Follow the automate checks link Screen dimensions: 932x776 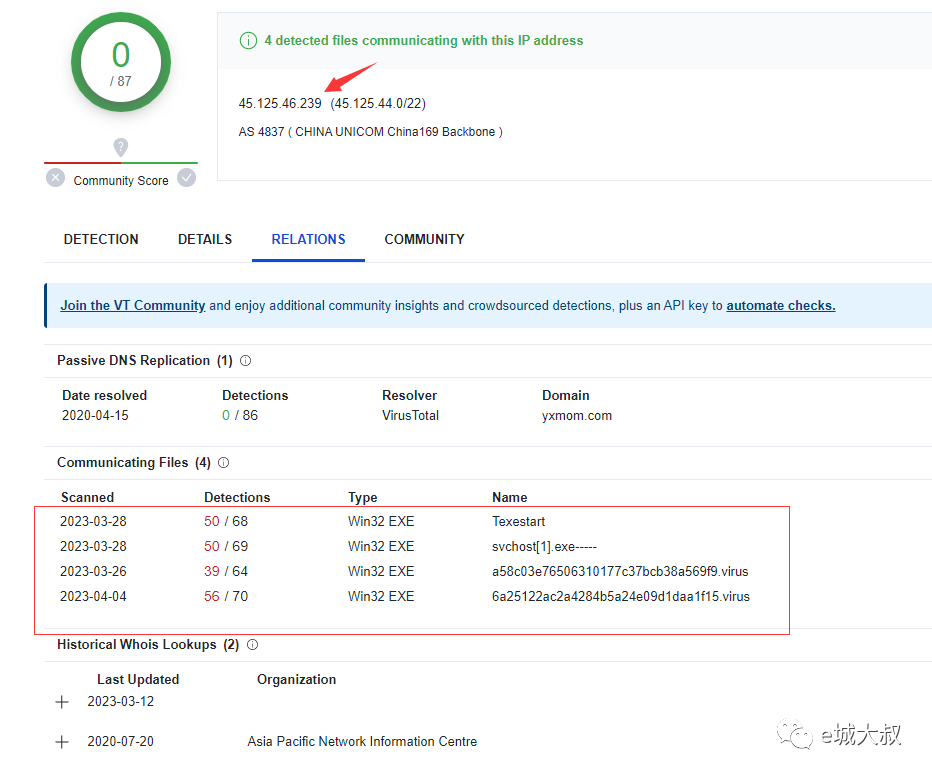tap(780, 306)
